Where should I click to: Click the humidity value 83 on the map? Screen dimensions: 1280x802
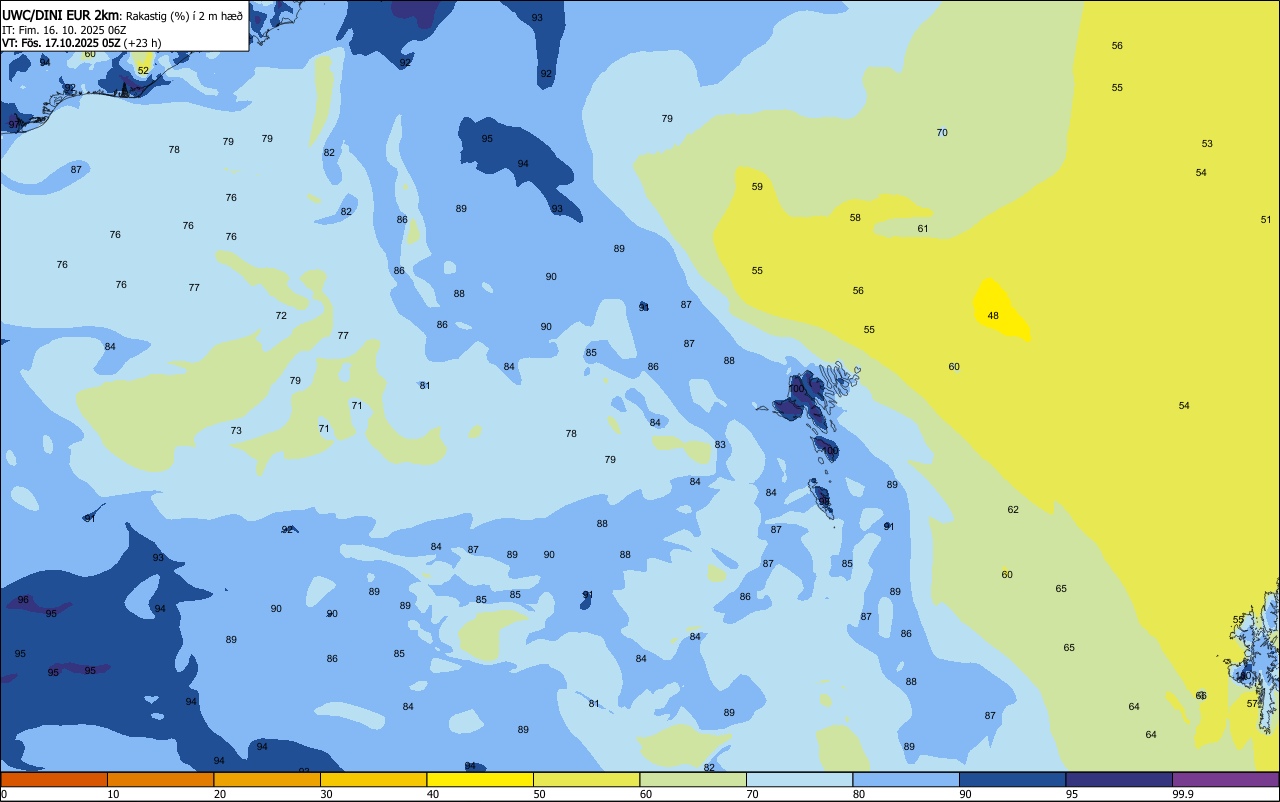pos(720,445)
